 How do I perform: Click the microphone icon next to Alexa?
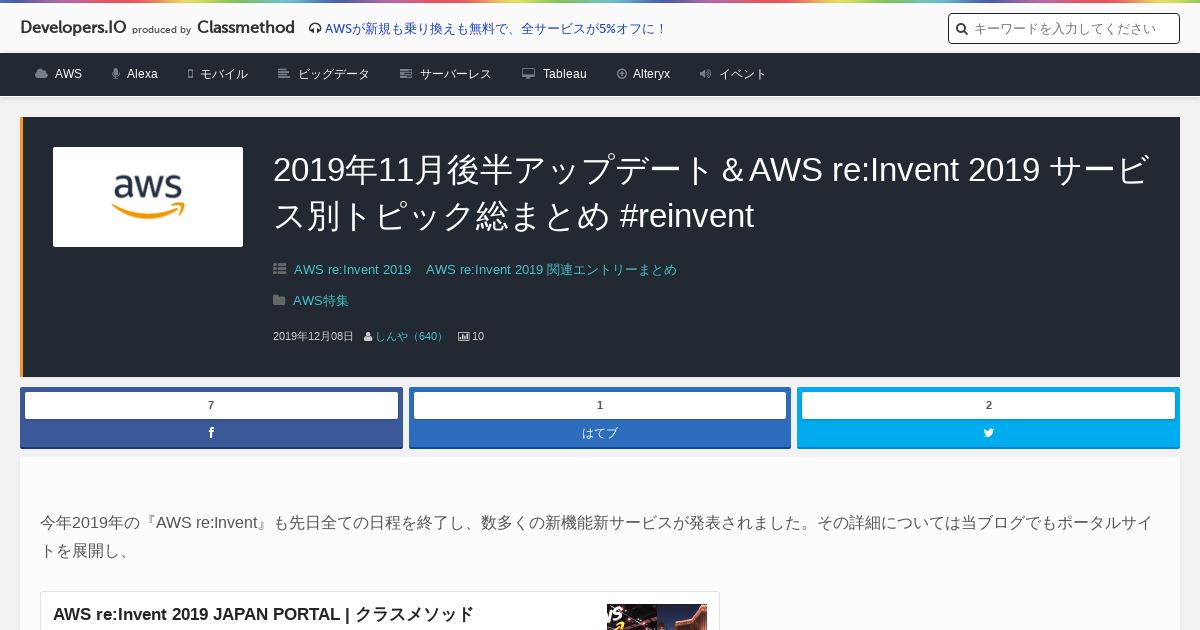coord(116,74)
